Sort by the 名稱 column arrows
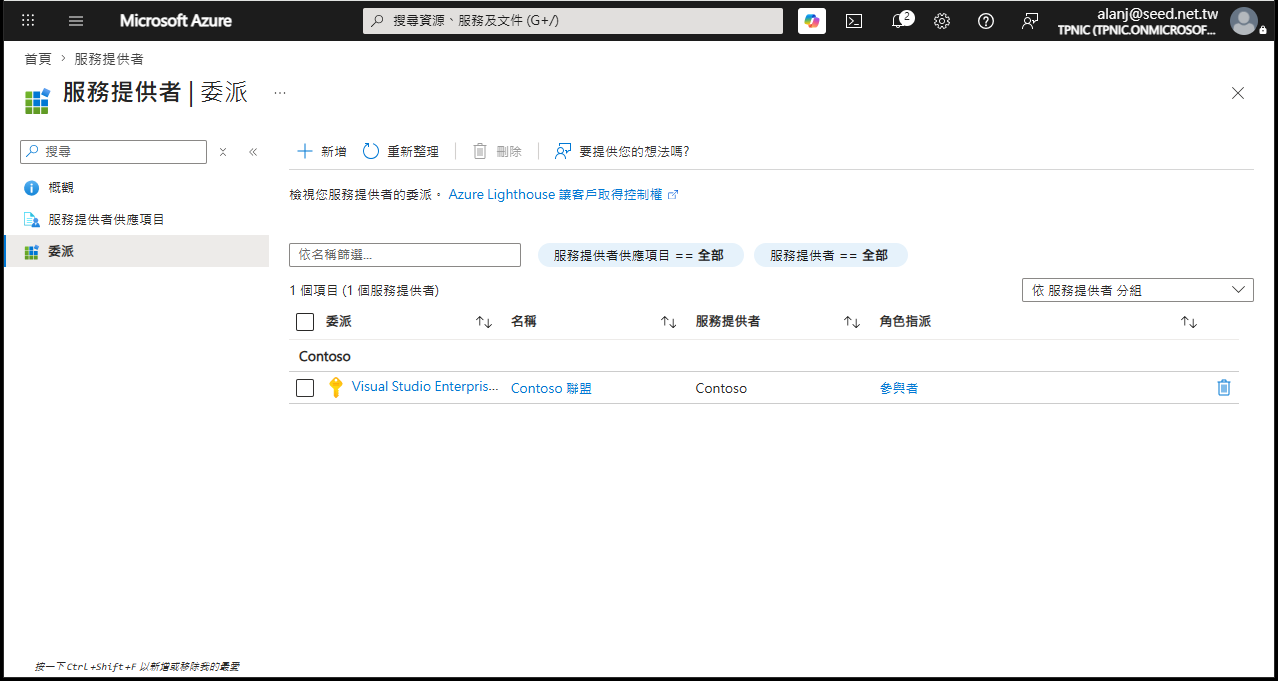 pos(669,322)
